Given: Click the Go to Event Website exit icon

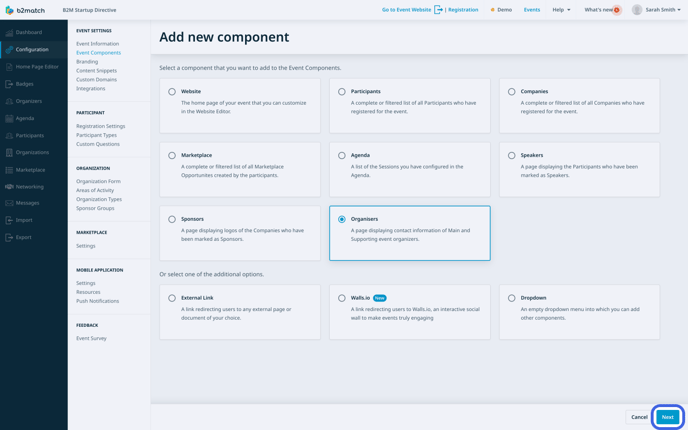Looking at the screenshot, I should tap(438, 10).
